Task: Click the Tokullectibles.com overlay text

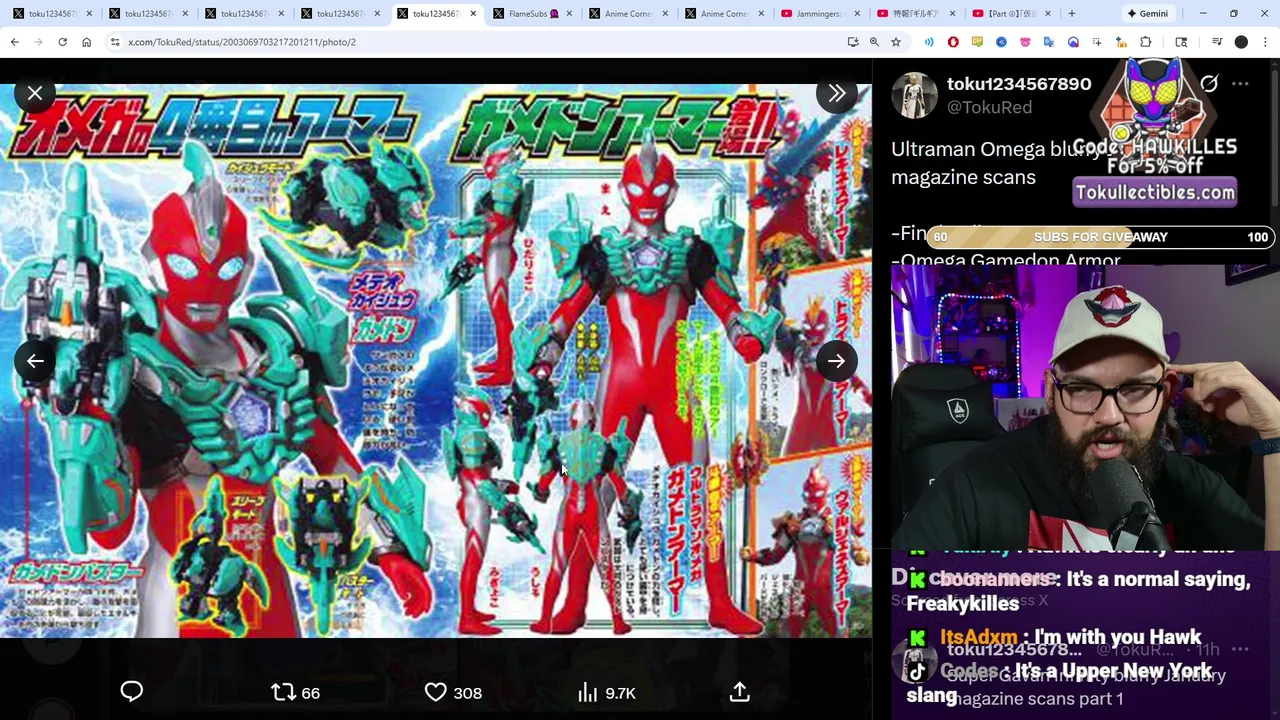Action: coord(1155,192)
